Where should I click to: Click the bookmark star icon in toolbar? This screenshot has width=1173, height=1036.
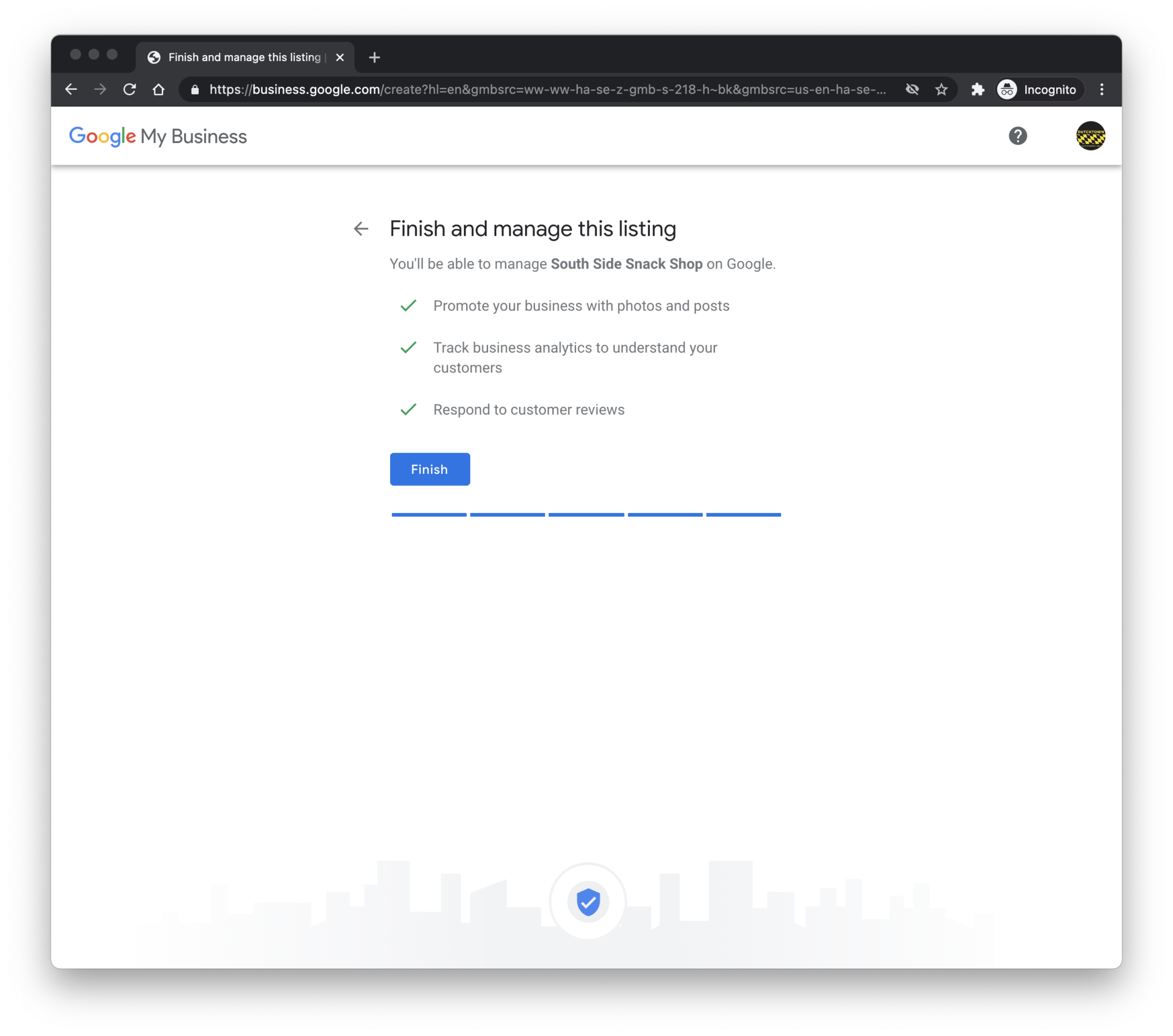pyautogui.click(x=940, y=90)
